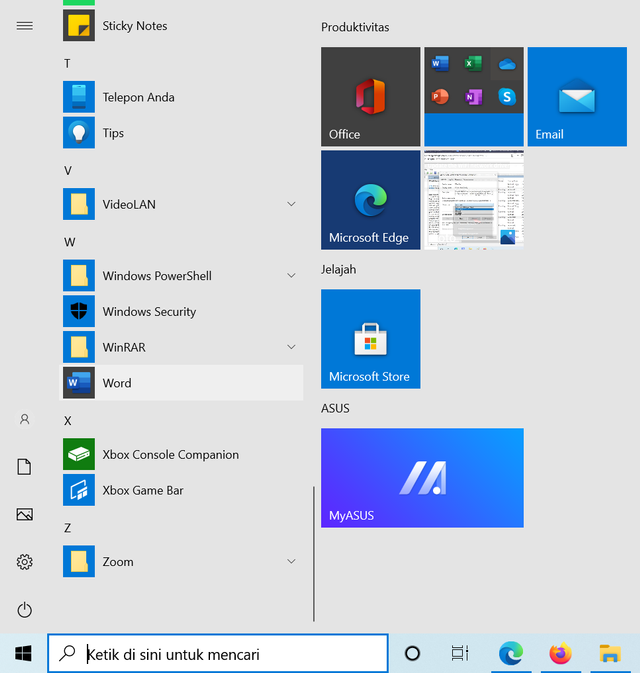The width and height of the screenshot is (640, 673).
Task: Jump to letter T section header
Action: pyautogui.click(x=67, y=64)
